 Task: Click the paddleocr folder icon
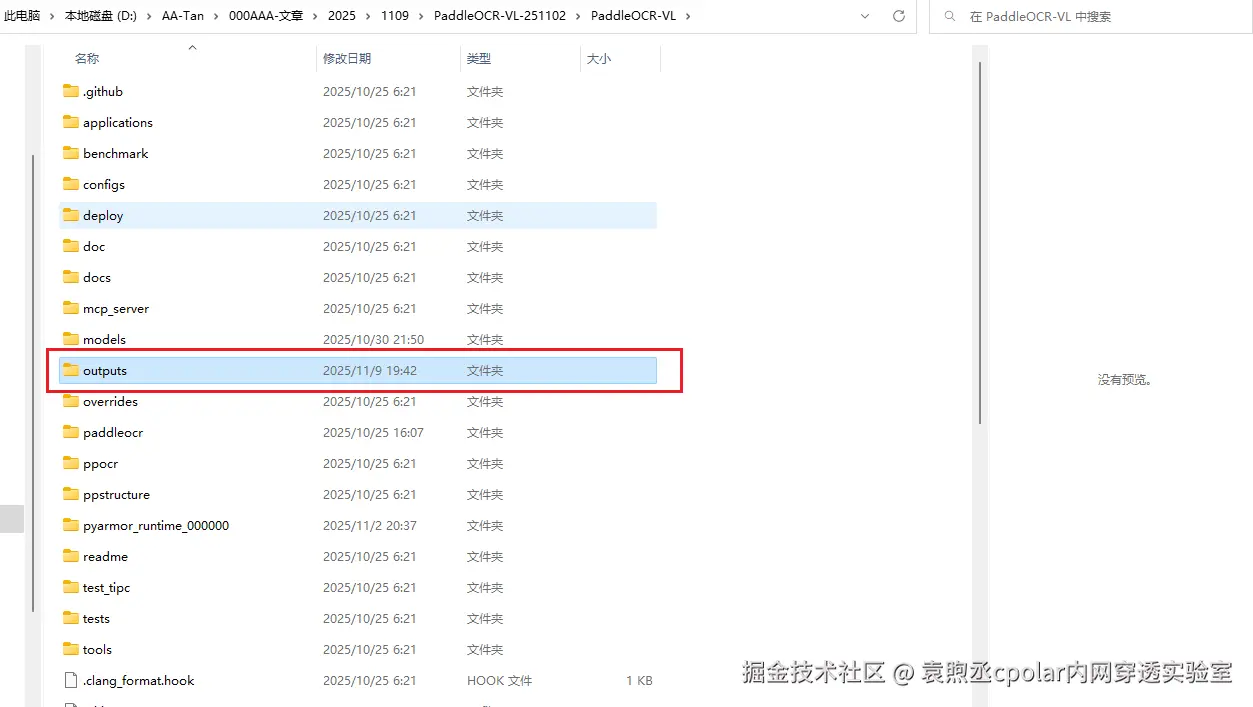[x=70, y=432]
